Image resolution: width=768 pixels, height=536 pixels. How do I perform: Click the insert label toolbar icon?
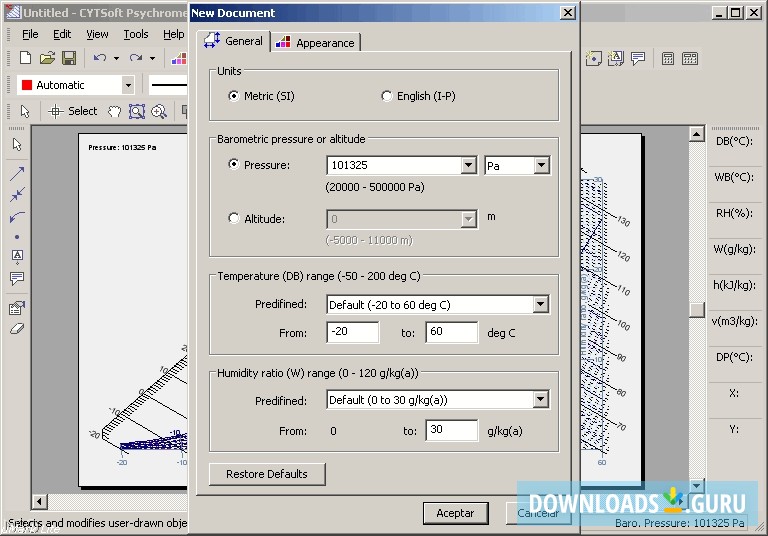click(616, 59)
